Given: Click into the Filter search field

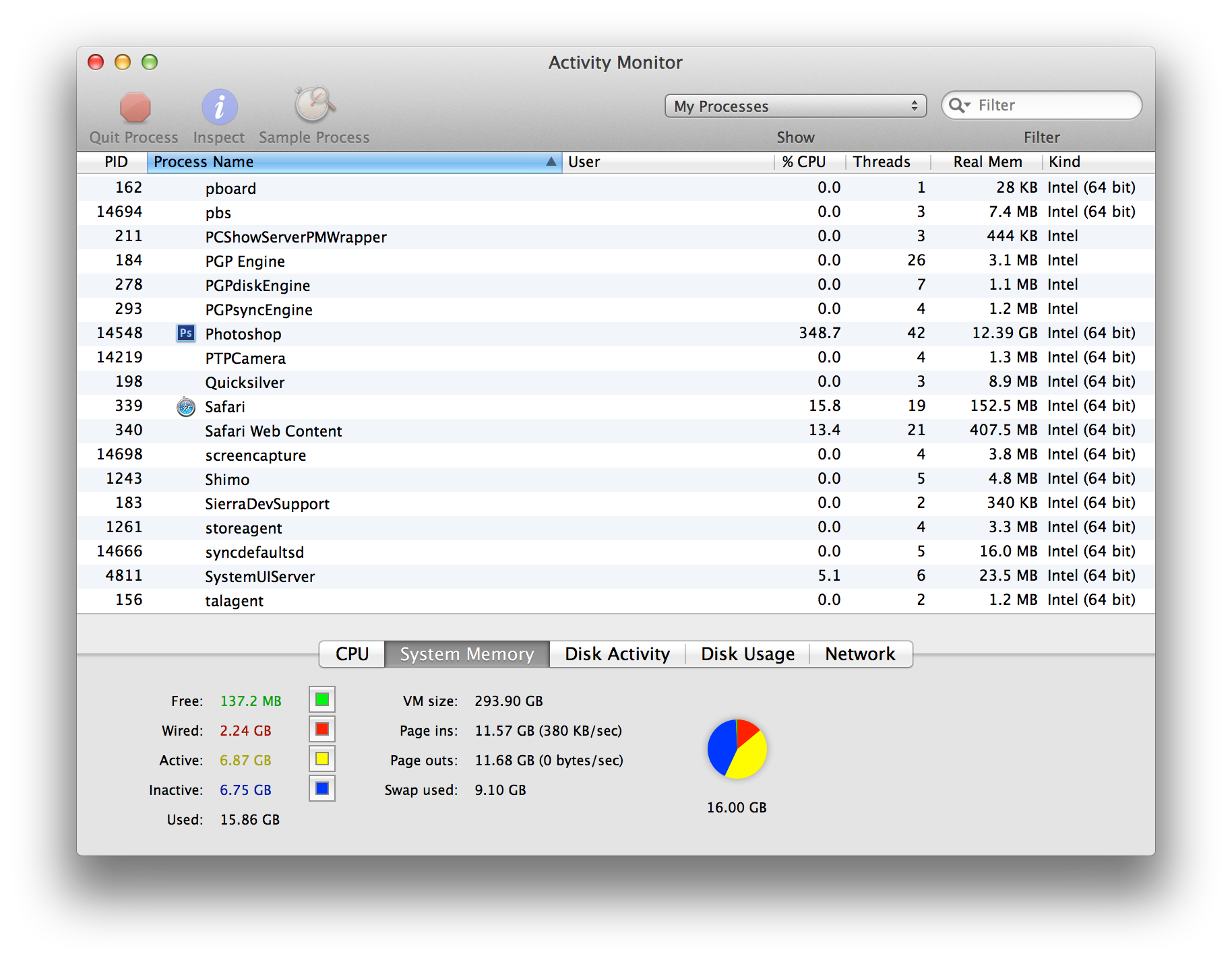Looking at the screenshot, I should click(x=1042, y=105).
